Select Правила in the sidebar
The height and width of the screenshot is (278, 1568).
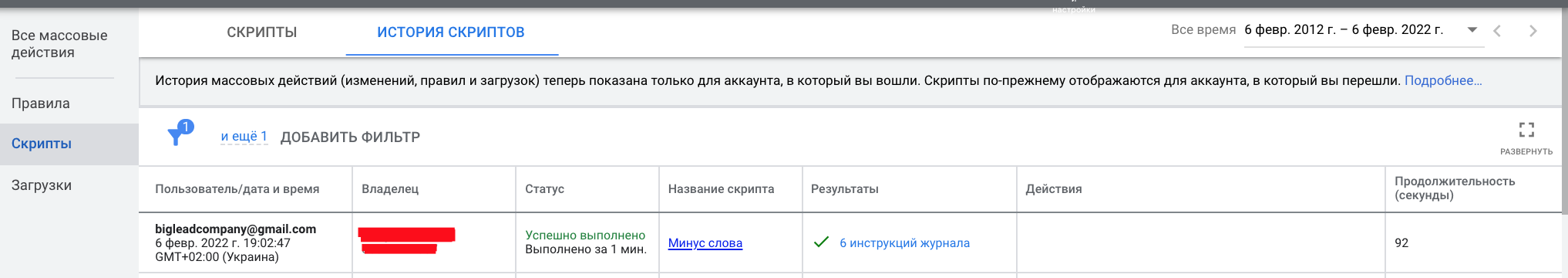pyautogui.click(x=41, y=103)
